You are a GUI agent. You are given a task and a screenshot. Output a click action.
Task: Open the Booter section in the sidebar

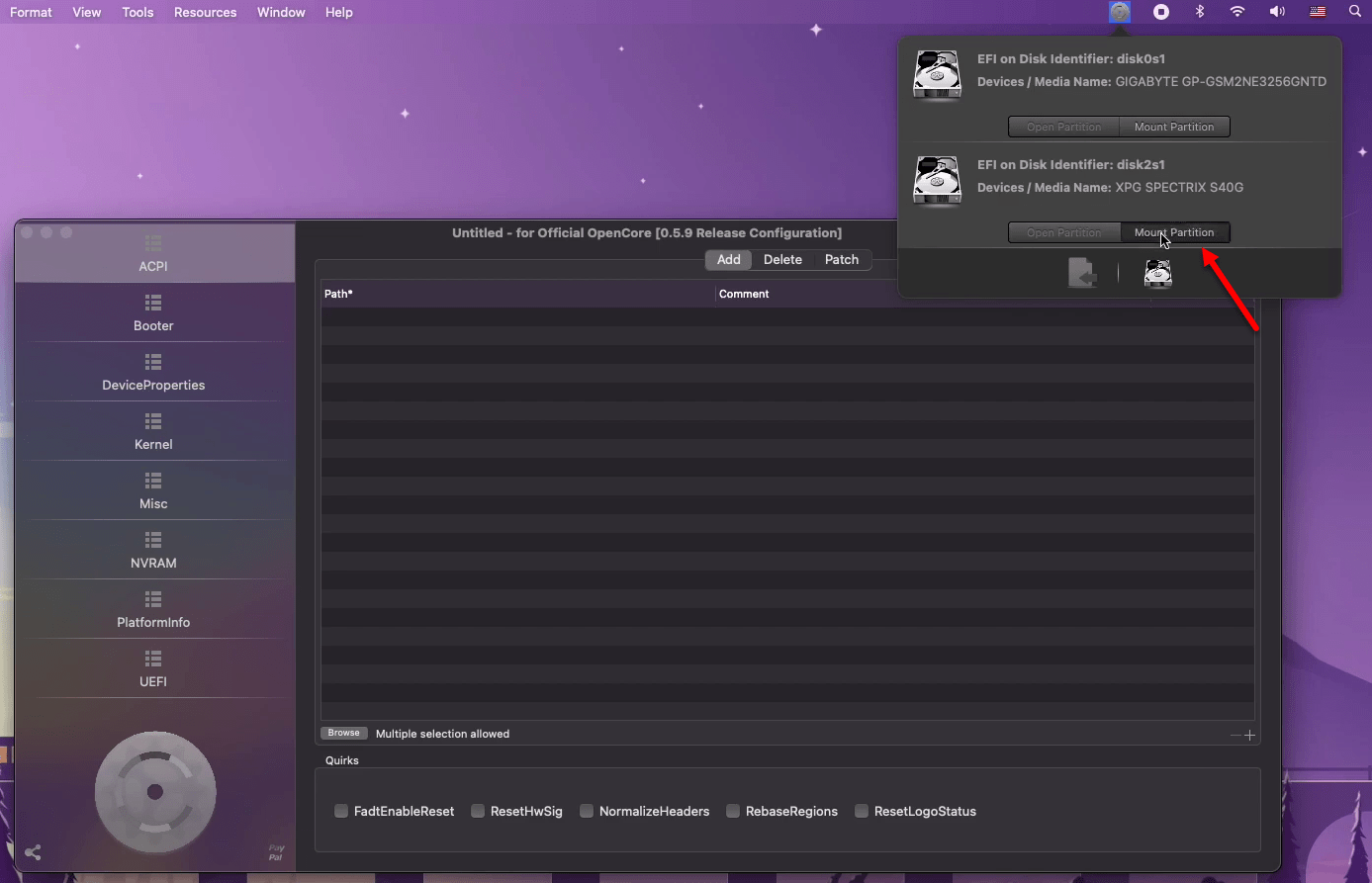point(153,312)
